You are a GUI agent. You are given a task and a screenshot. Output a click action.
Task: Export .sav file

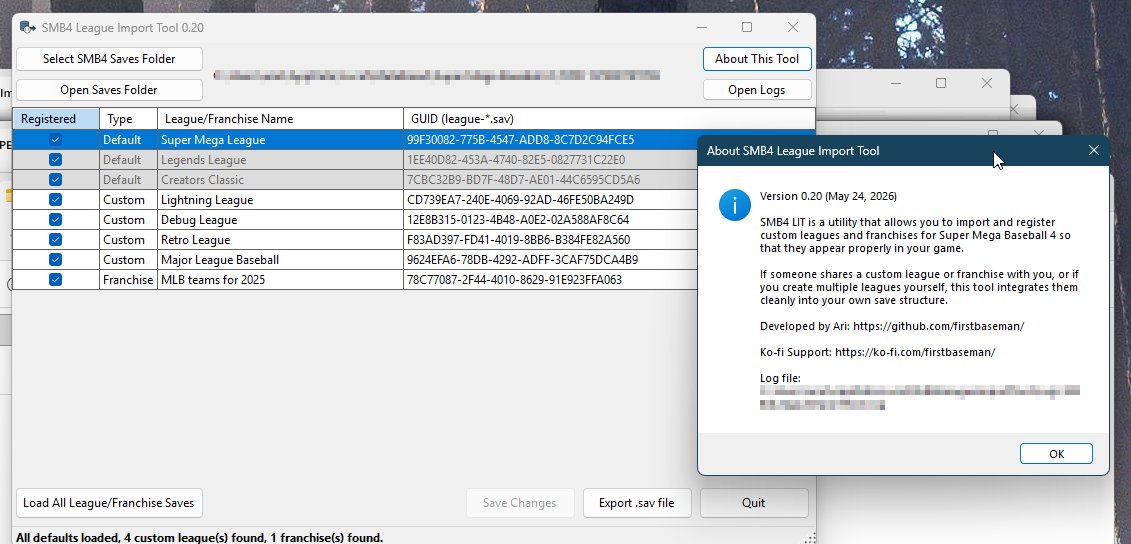coord(637,503)
